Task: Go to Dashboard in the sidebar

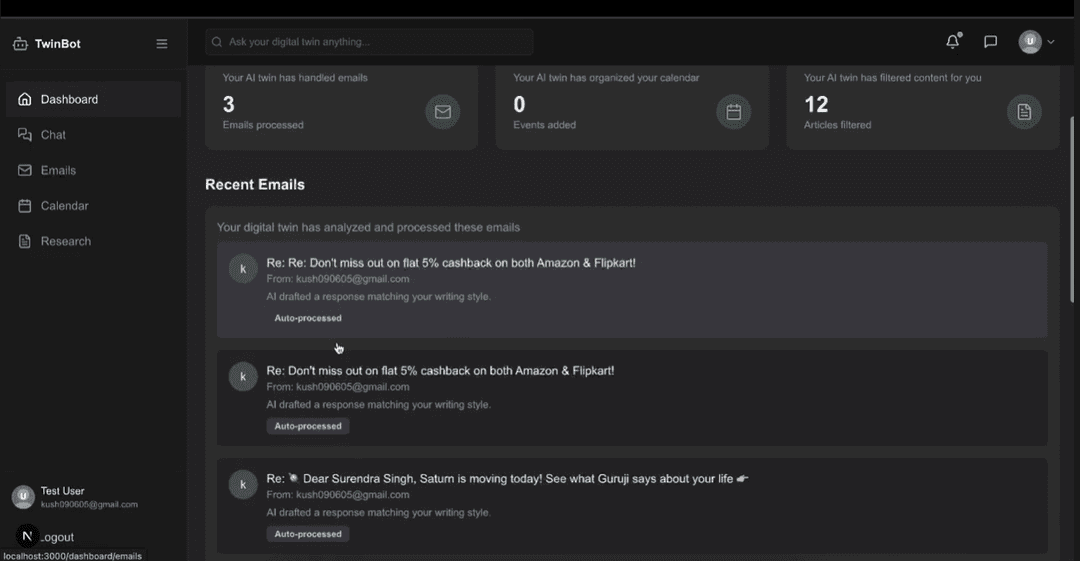Action: pyautogui.click(x=69, y=100)
